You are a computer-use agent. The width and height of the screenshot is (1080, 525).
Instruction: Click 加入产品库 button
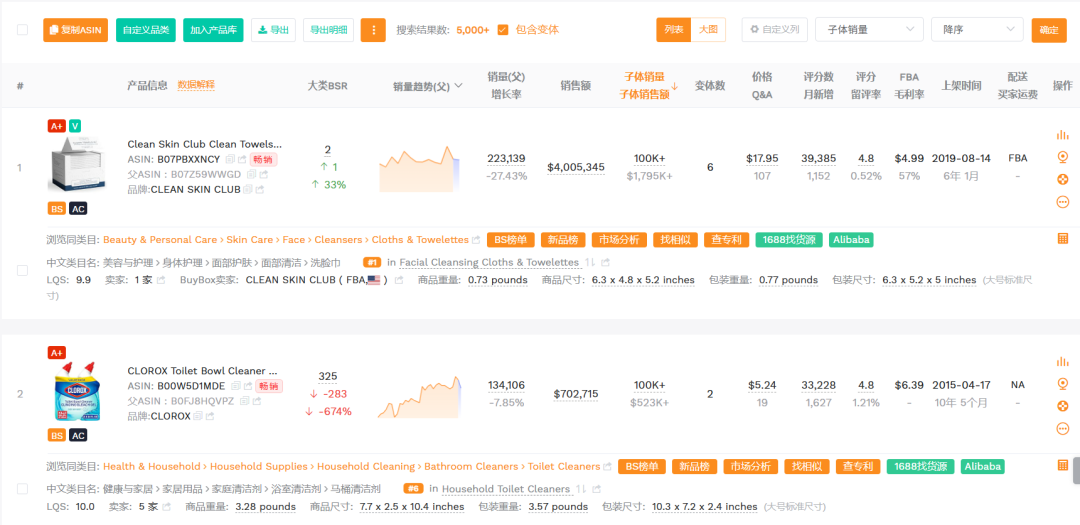point(214,30)
